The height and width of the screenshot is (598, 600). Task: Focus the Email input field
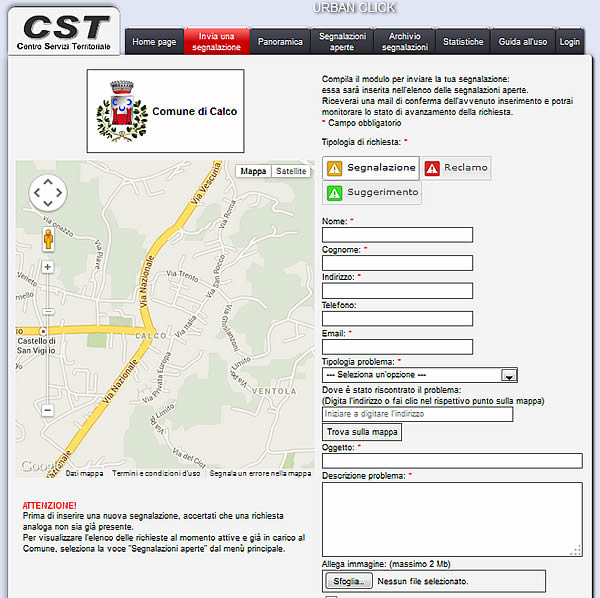[x=397, y=347]
